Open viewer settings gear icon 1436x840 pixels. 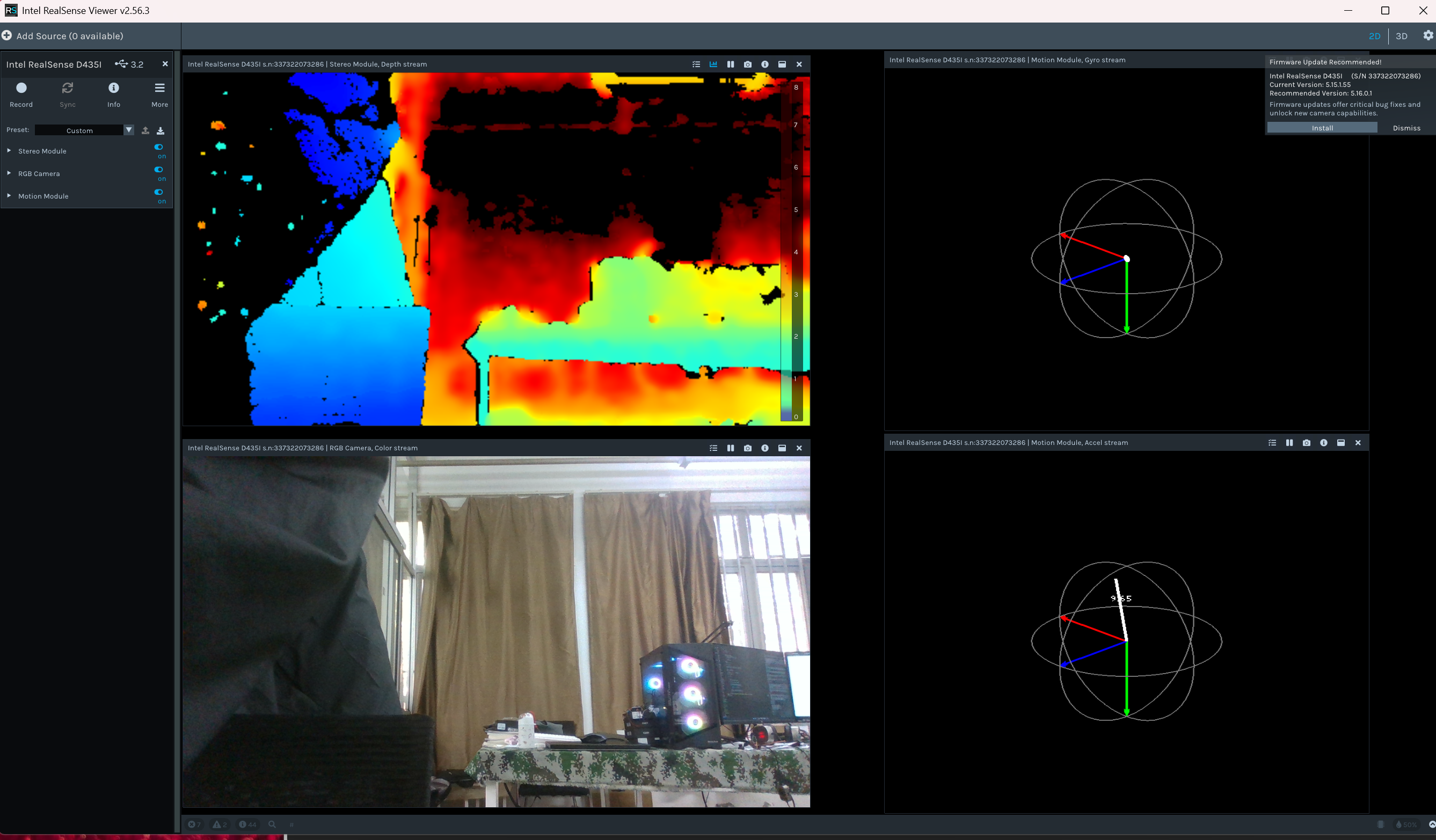[1427, 35]
